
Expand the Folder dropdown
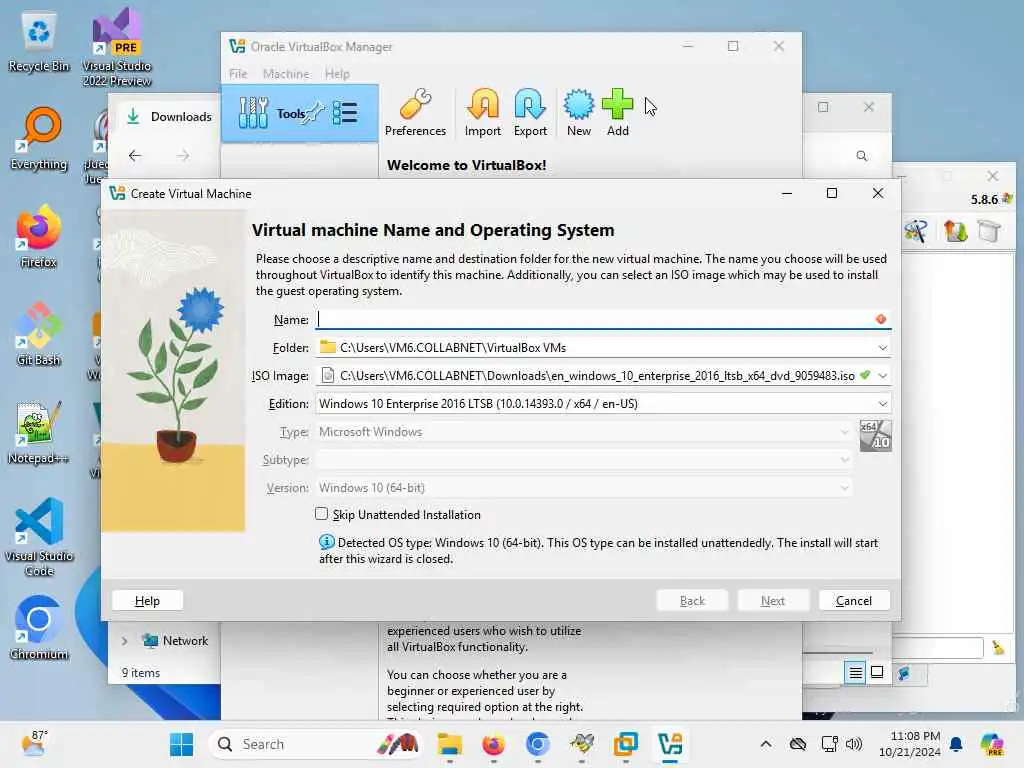(x=882, y=347)
